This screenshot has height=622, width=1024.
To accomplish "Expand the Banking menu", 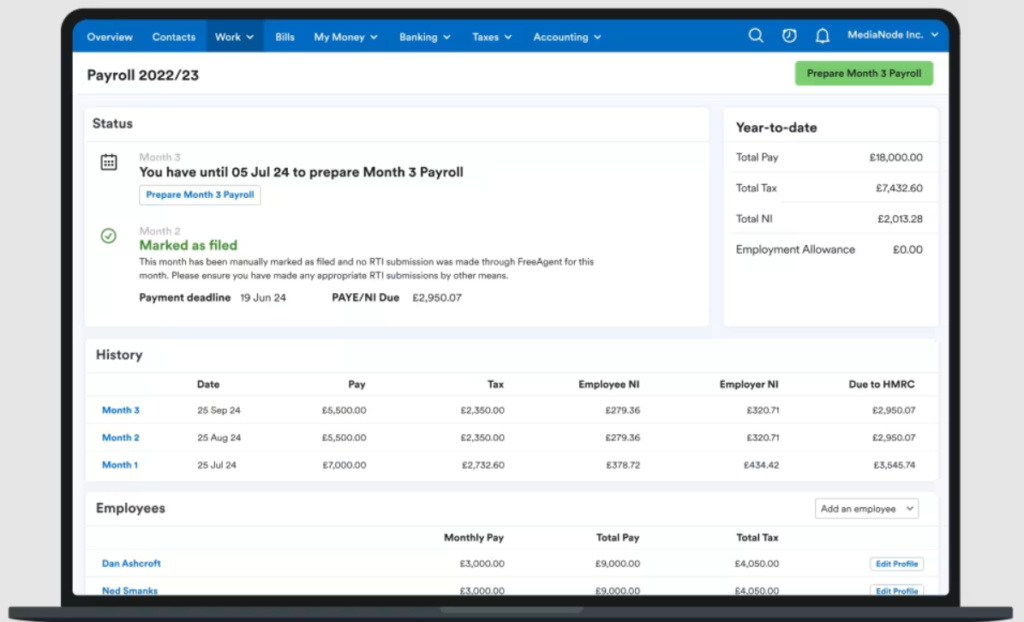I will point(424,36).
